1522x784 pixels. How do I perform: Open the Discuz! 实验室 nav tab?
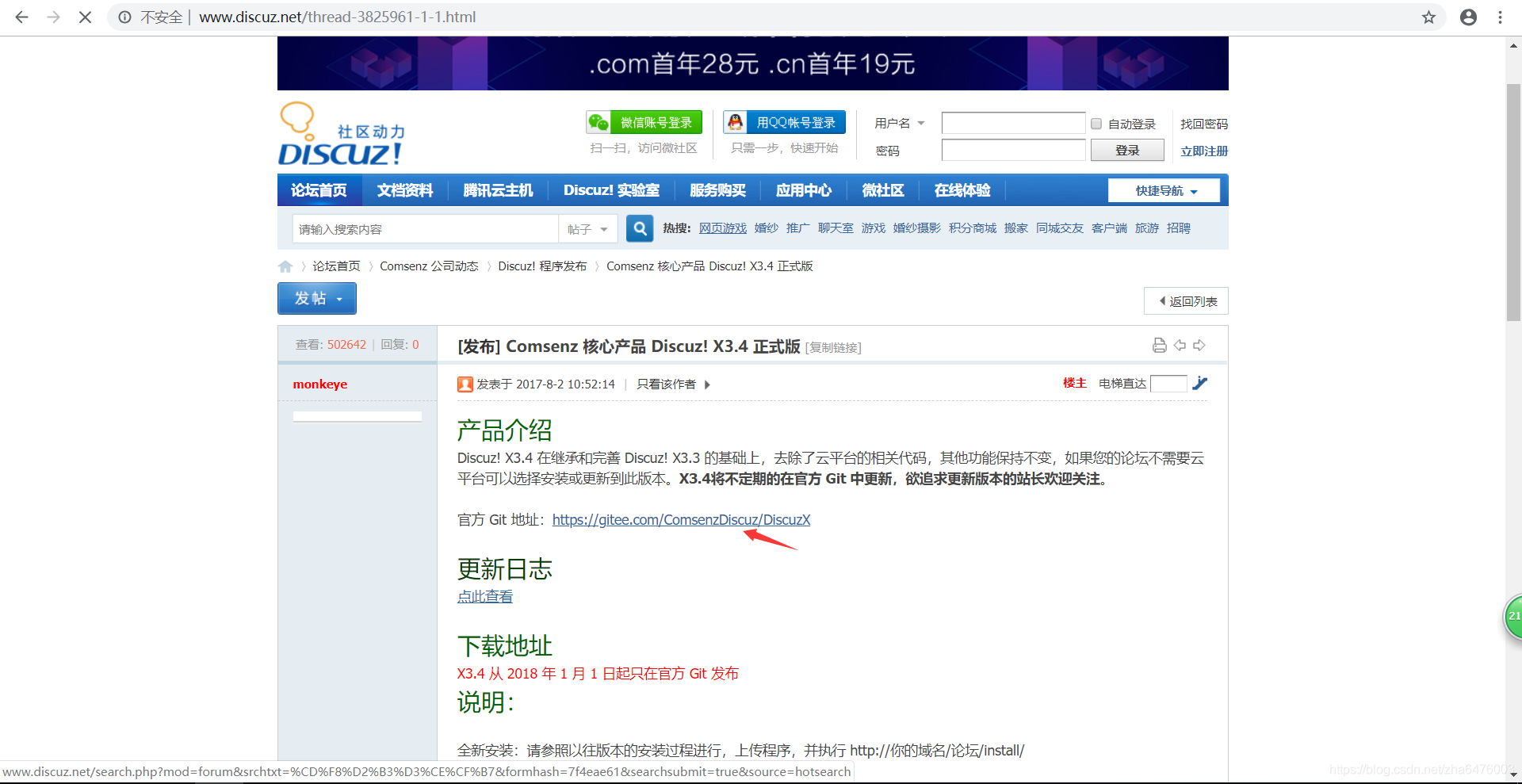pyautogui.click(x=611, y=190)
